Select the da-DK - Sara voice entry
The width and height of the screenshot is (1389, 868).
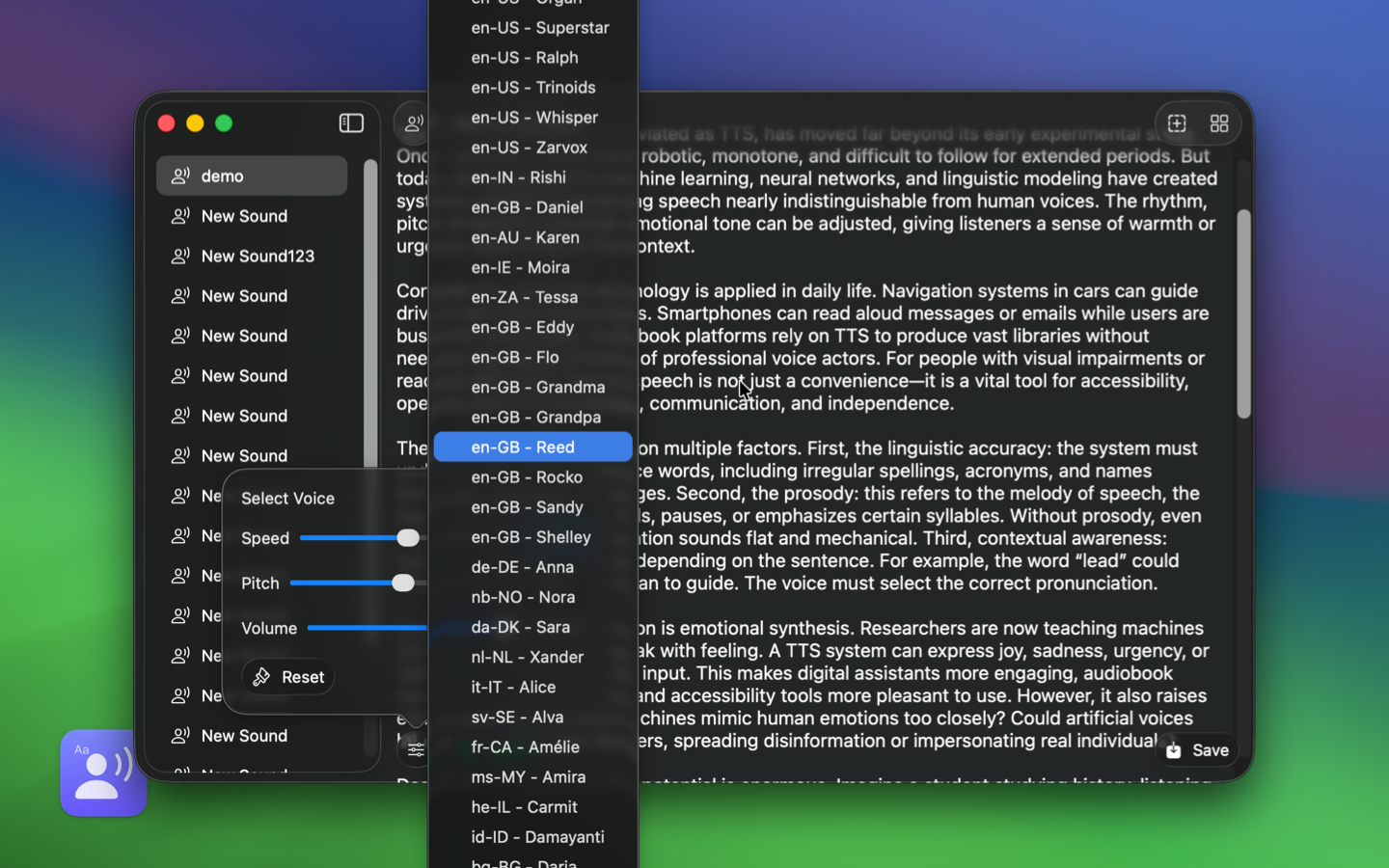click(521, 627)
